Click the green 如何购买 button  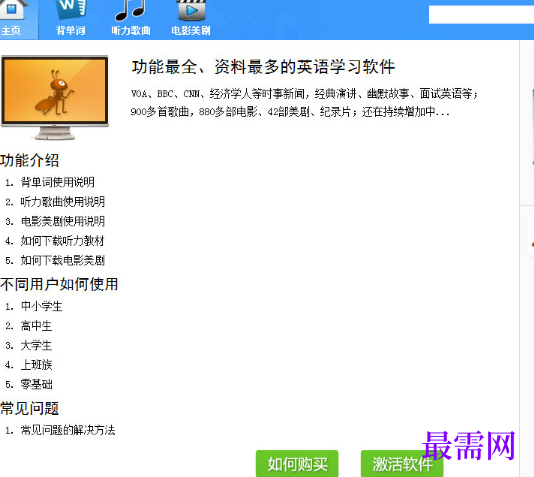[297, 464]
